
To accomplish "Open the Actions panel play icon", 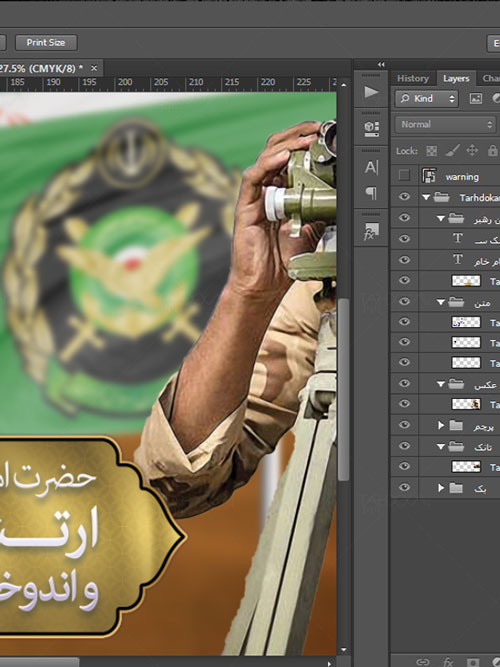I will (371, 91).
